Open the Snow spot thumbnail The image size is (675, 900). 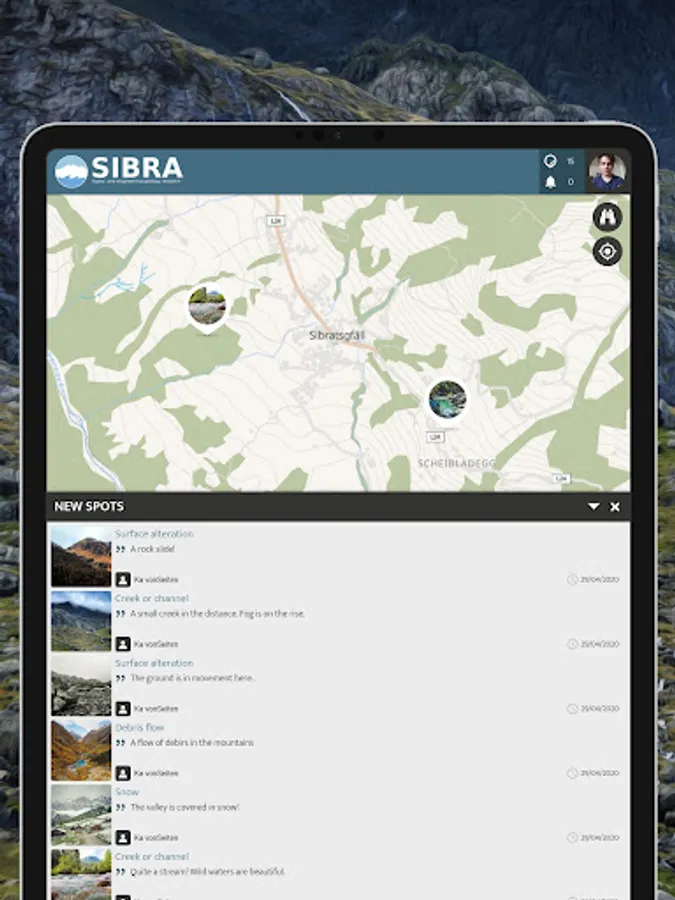click(81, 814)
